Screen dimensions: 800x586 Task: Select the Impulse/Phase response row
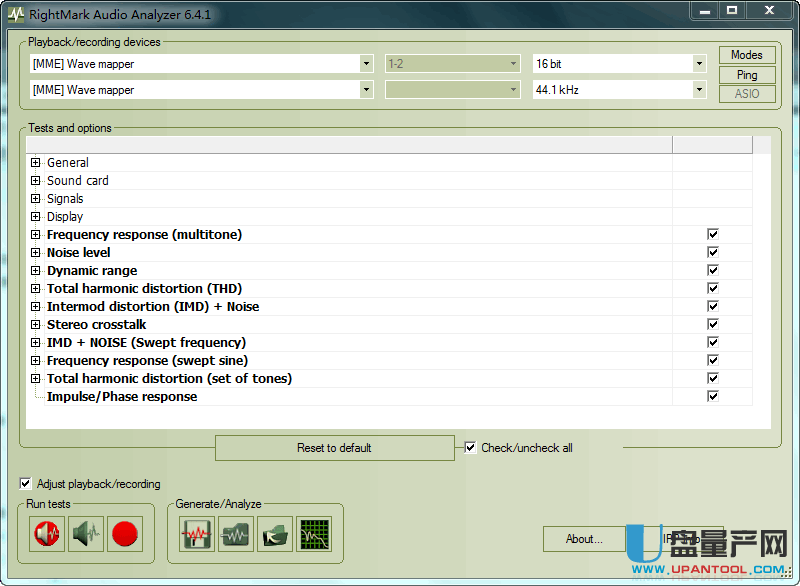coord(122,397)
